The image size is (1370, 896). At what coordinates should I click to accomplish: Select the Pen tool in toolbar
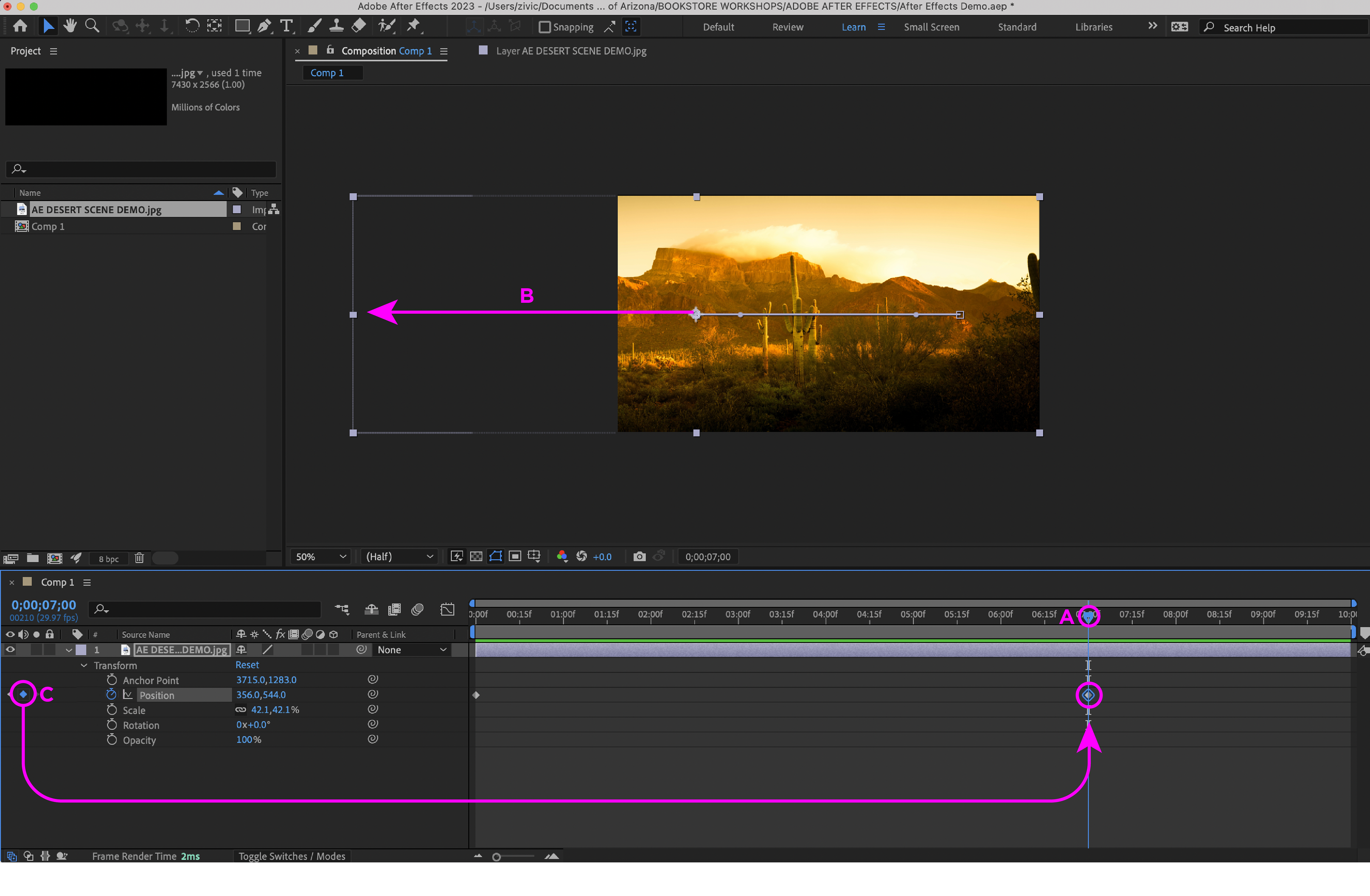264,26
